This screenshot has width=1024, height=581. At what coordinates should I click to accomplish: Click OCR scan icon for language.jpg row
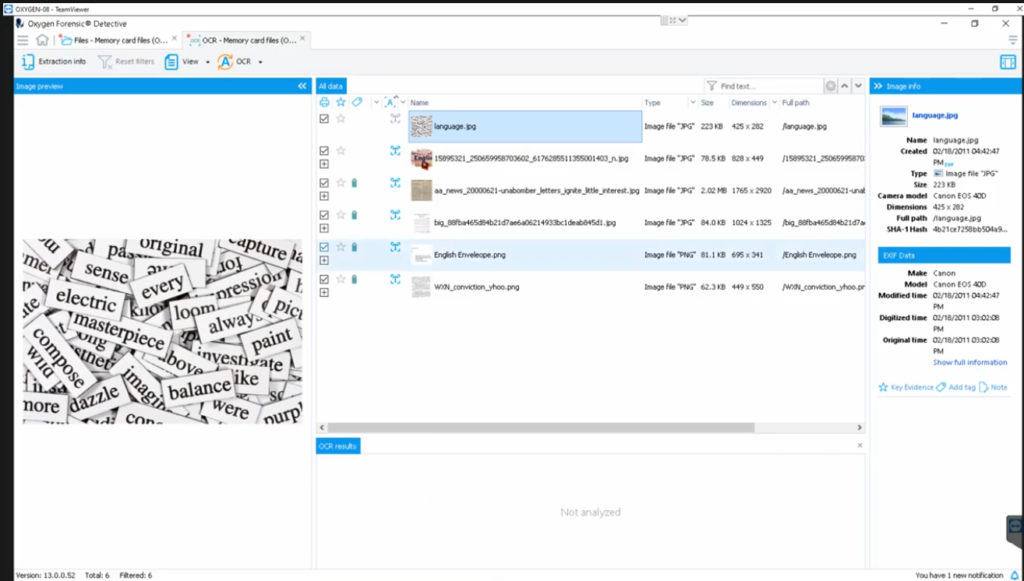coord(395,118)
